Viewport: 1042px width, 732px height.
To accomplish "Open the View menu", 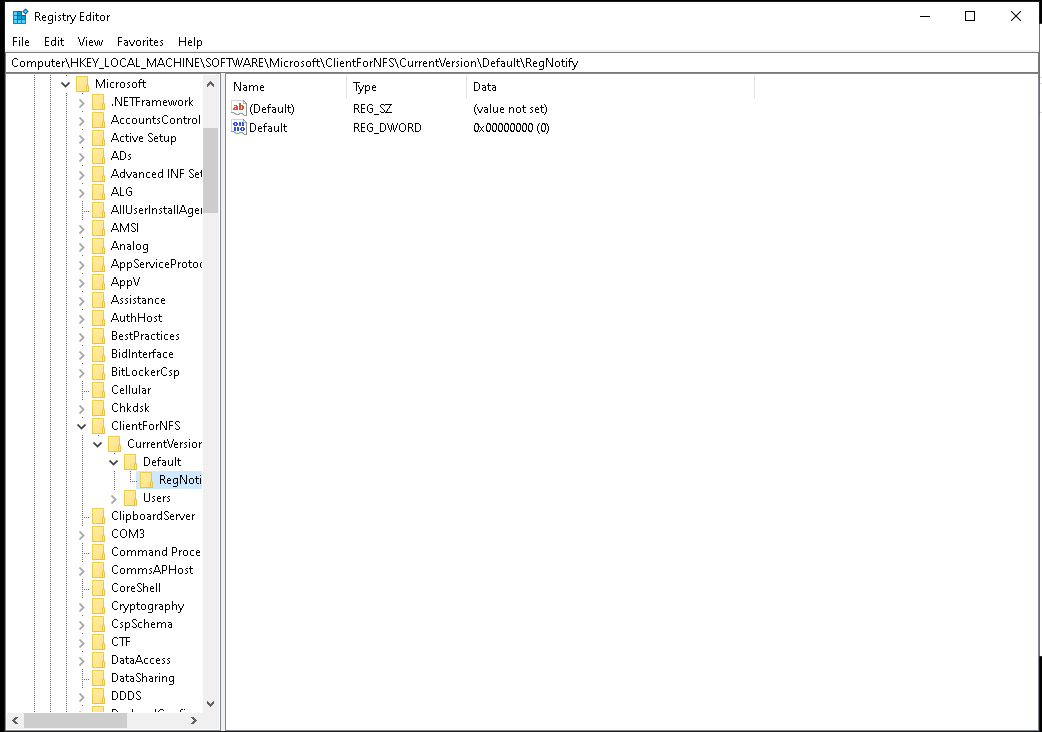I will tap(90, 42).
